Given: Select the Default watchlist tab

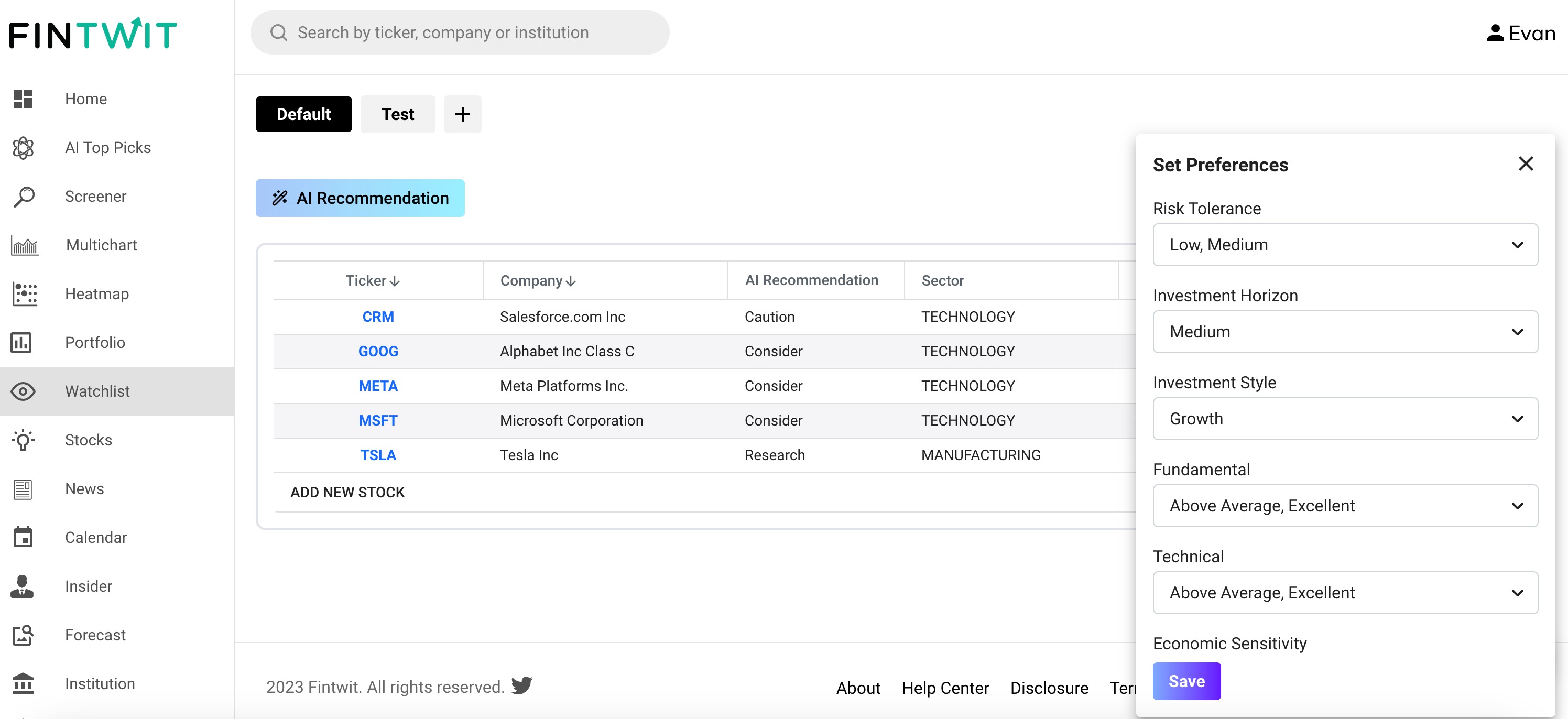Looking at the screenshot, I should pos(303,114).
